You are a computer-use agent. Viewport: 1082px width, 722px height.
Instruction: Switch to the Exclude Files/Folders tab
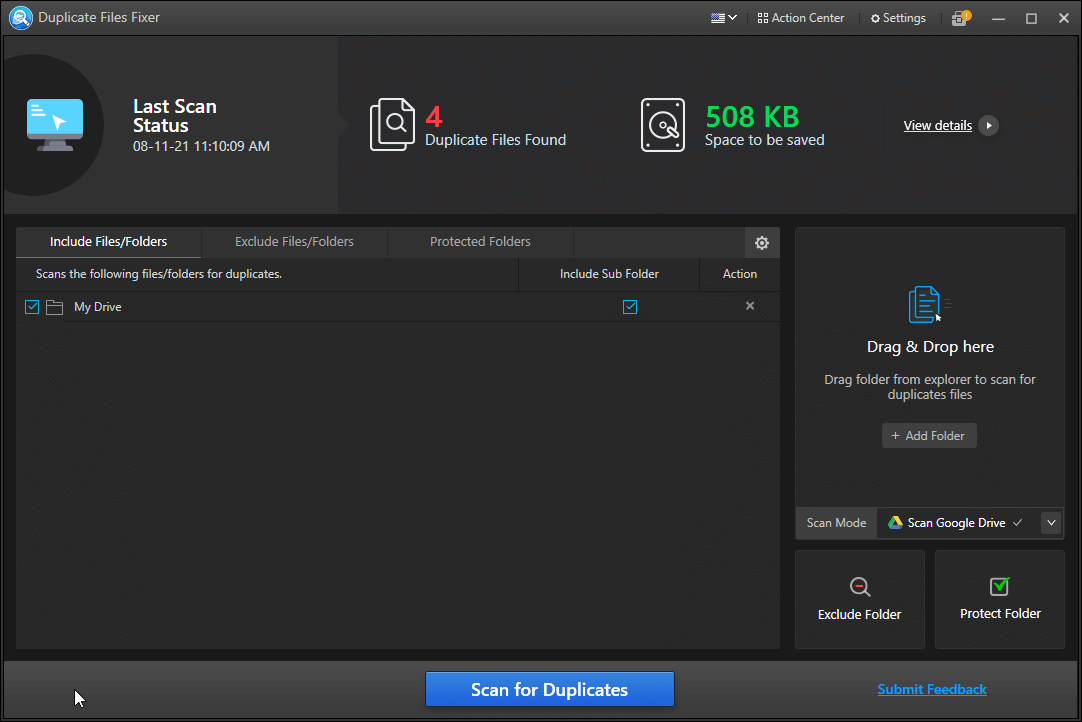(294, 241)
